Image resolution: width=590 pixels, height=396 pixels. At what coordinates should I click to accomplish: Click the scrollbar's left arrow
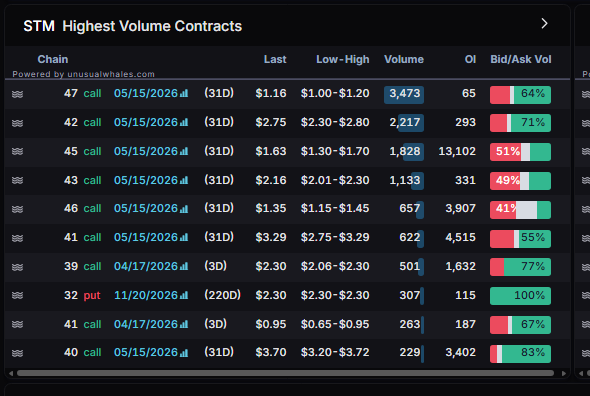tap(11, 373)
